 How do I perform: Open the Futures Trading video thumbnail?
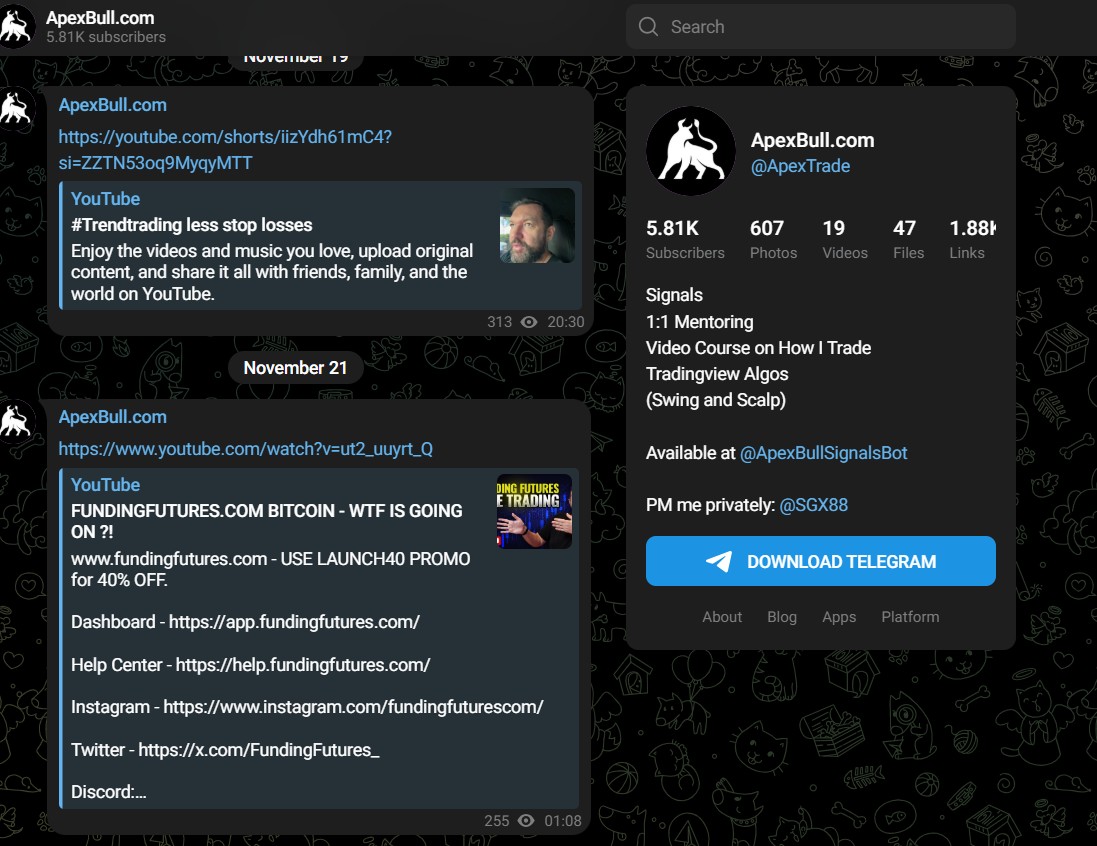[535, 512]
